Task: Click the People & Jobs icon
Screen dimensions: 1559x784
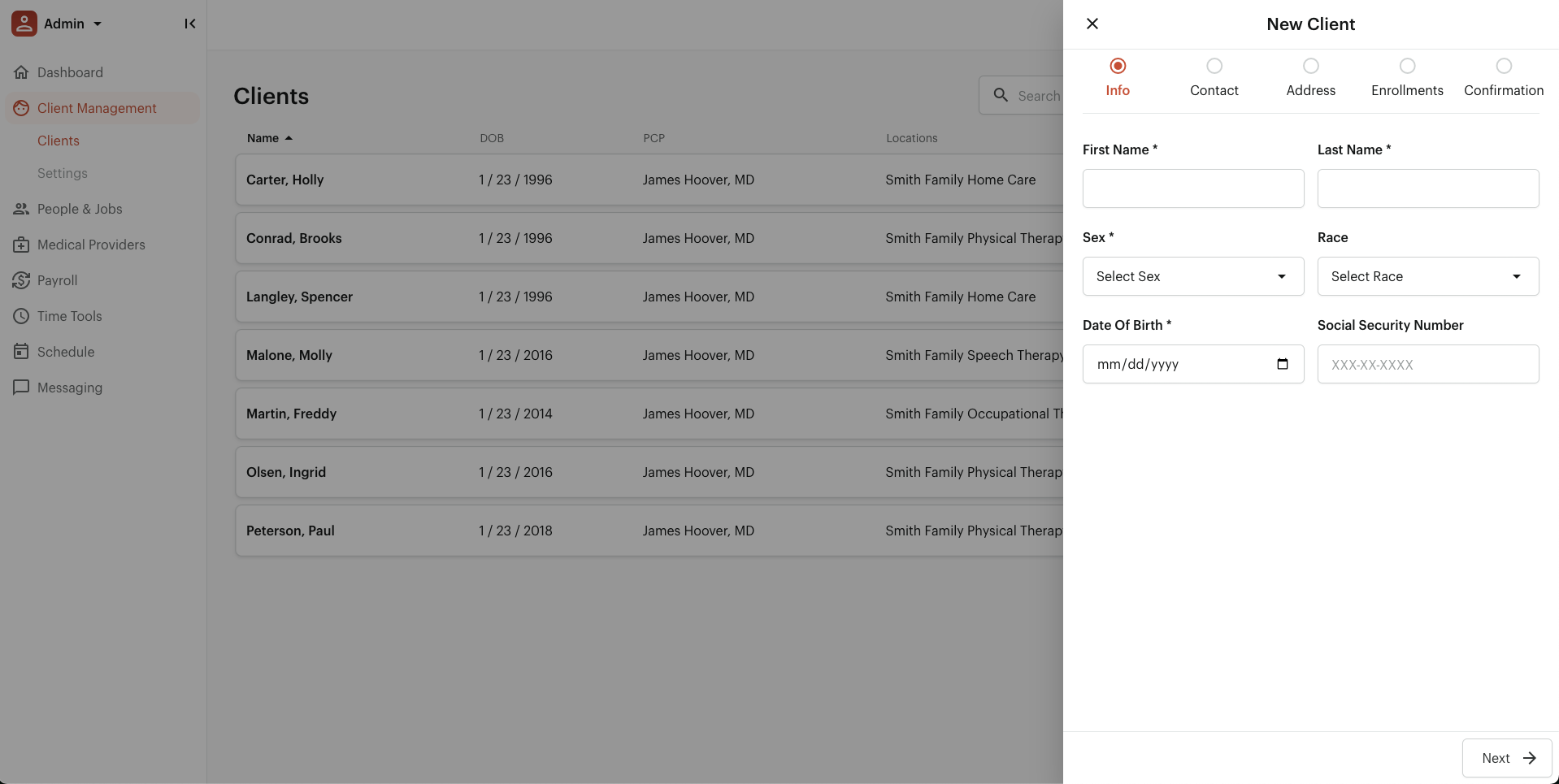Action: click(x=21, y=209)
